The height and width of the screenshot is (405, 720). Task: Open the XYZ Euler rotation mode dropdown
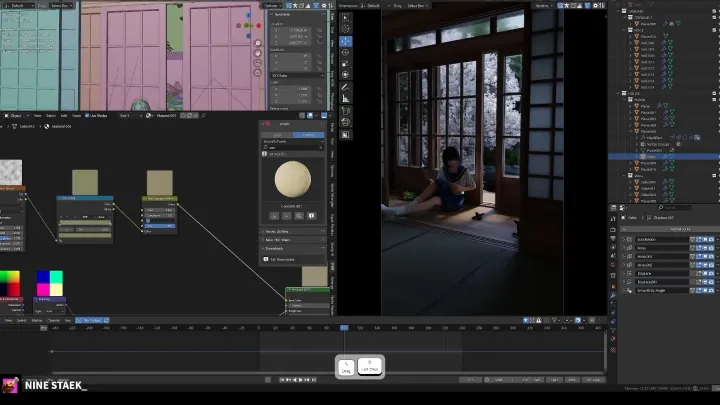(298, 75)
